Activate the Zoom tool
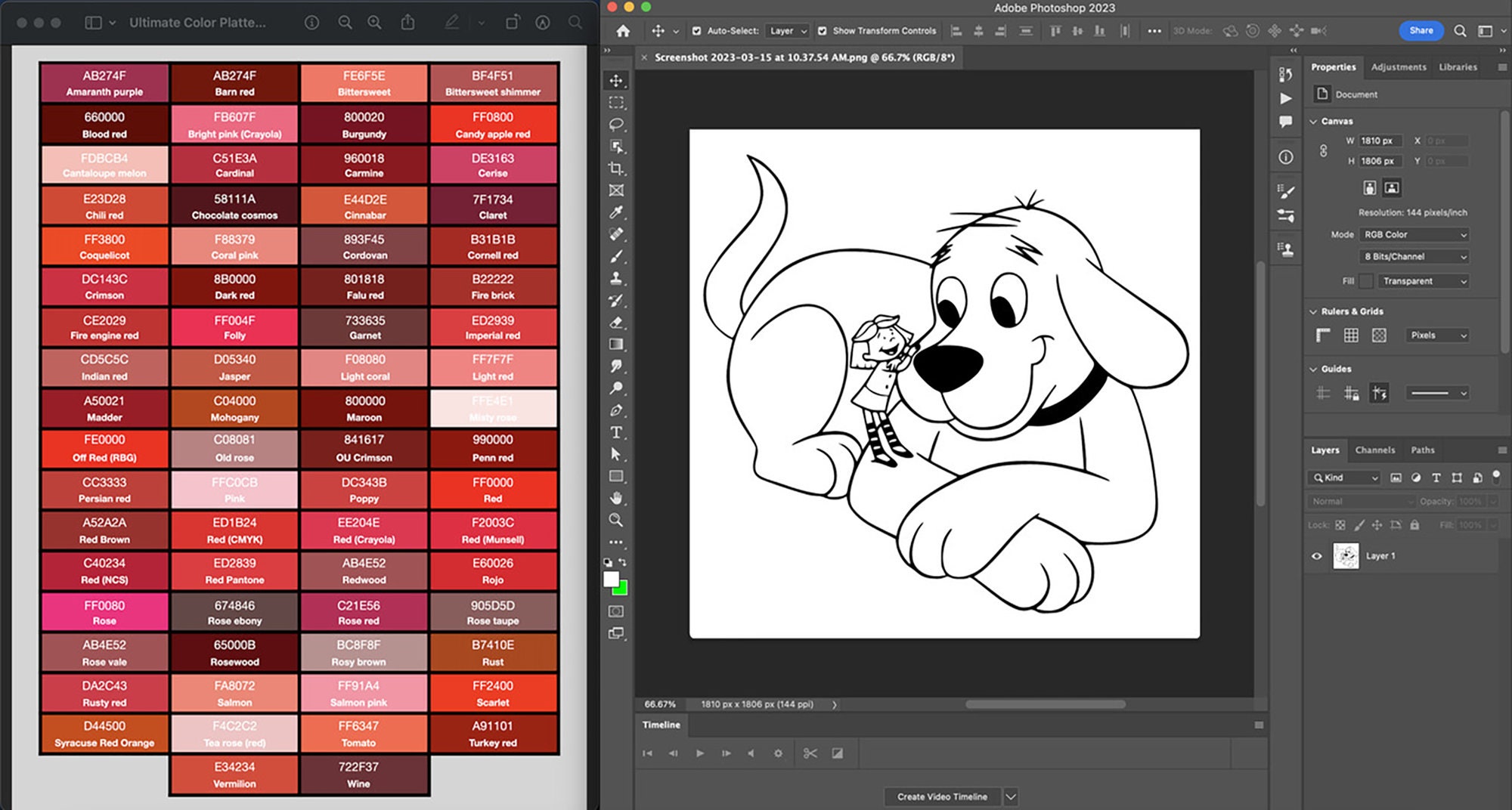The width and height of the screenshot is (1512, 810). pos(617,521)
